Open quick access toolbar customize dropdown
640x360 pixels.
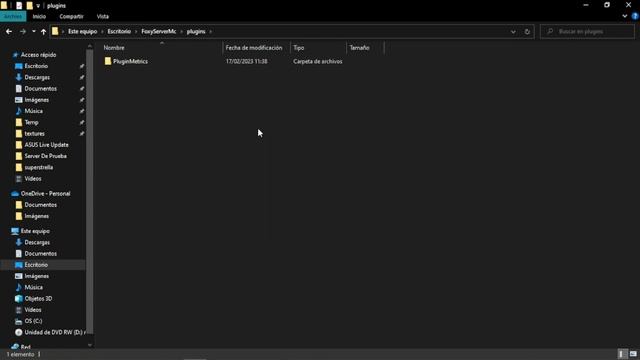point(38,6)
